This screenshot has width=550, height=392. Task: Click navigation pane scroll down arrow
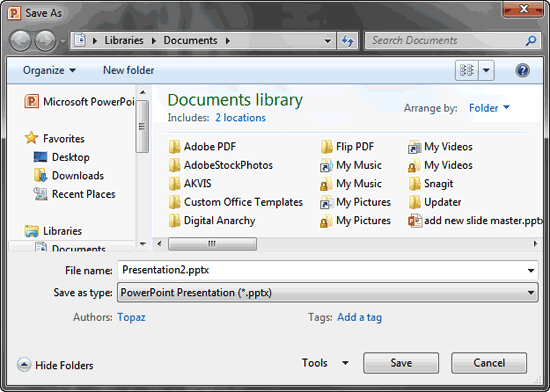(x=142, y=244)
